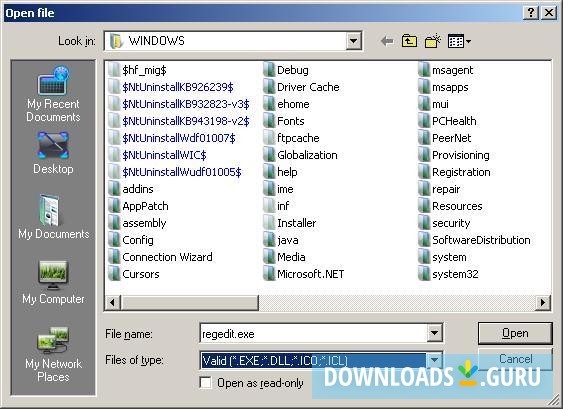Expand the File name dropdown
Viewport: 563px width, 409px height.
pos(434,333)
